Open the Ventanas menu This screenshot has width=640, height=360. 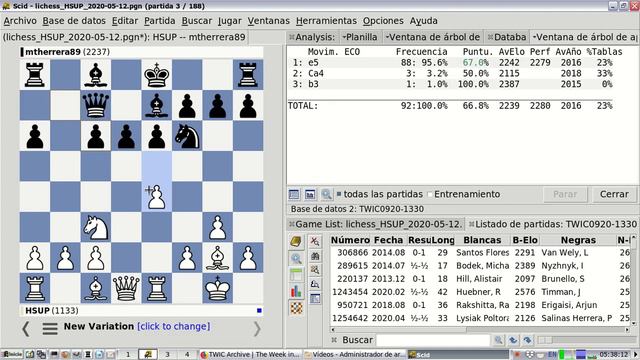268,20
